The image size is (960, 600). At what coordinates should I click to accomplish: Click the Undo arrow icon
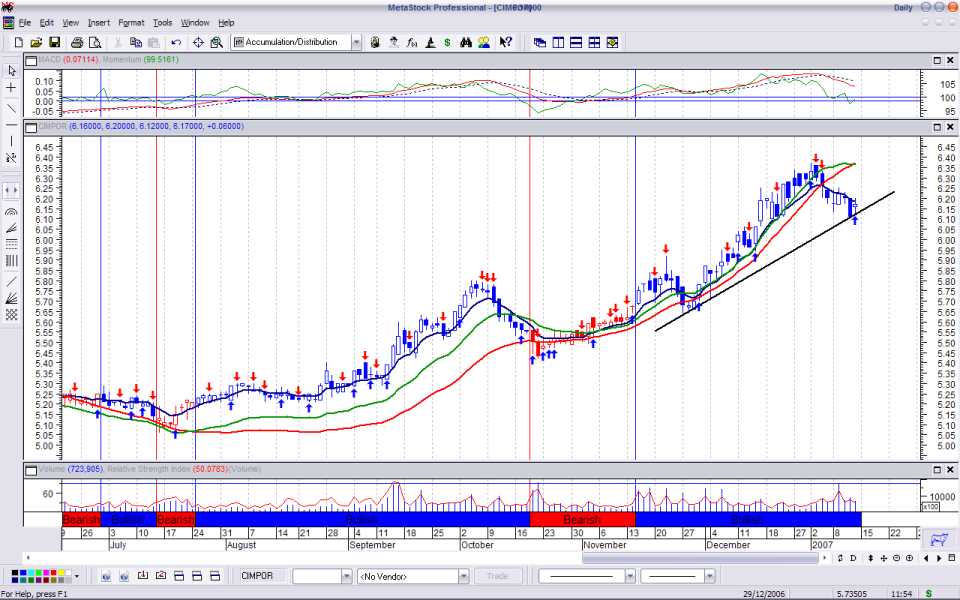click(176, 43)
